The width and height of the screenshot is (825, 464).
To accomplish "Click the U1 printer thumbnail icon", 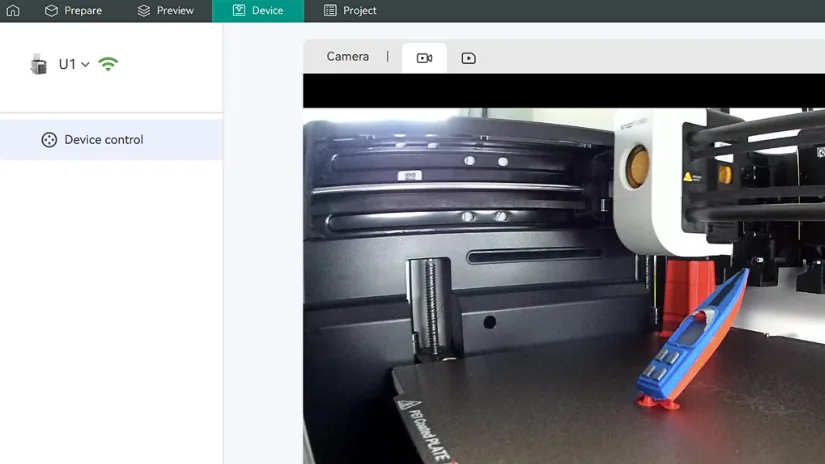I will (x=38, y=64).
